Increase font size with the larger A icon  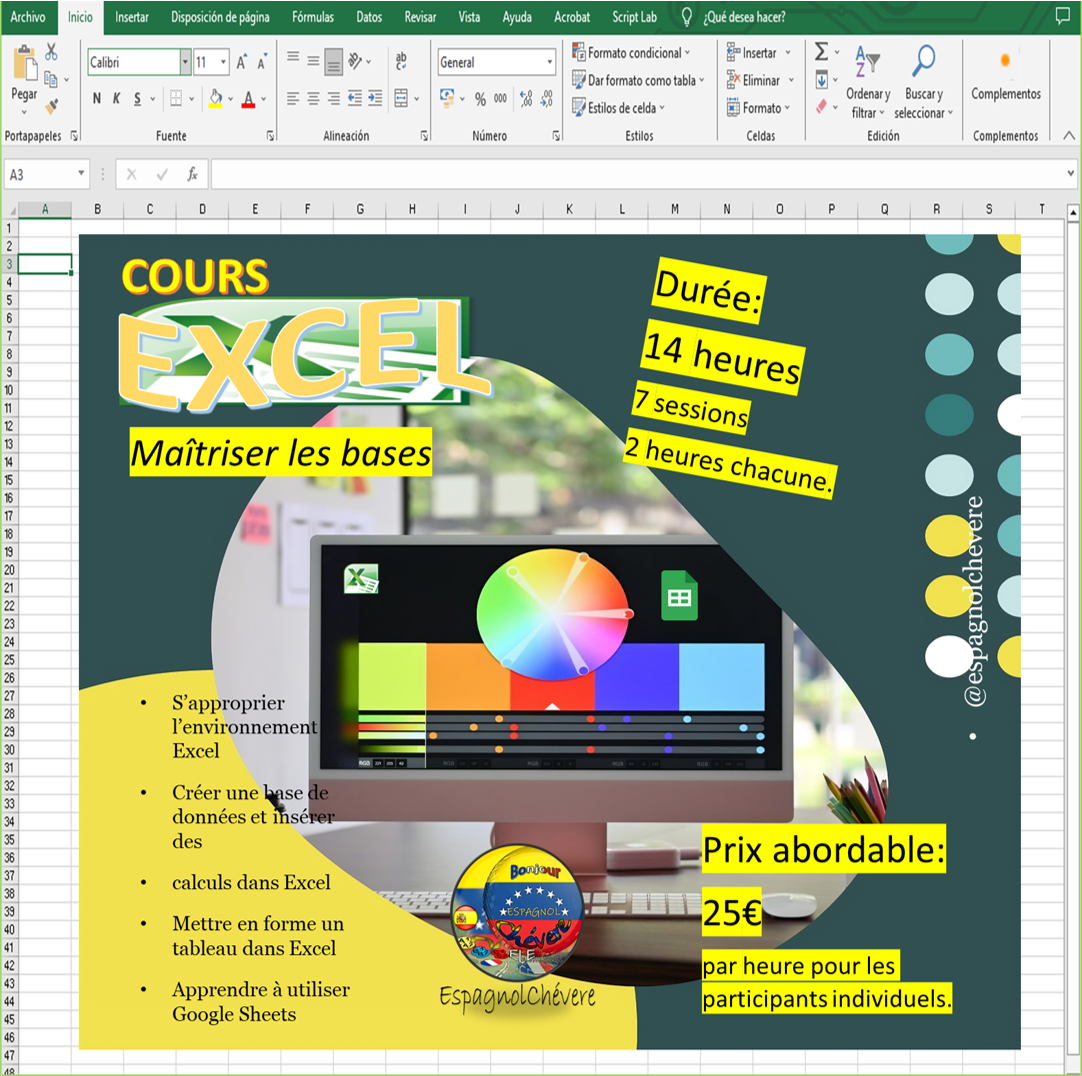click(x=242, y=62)
